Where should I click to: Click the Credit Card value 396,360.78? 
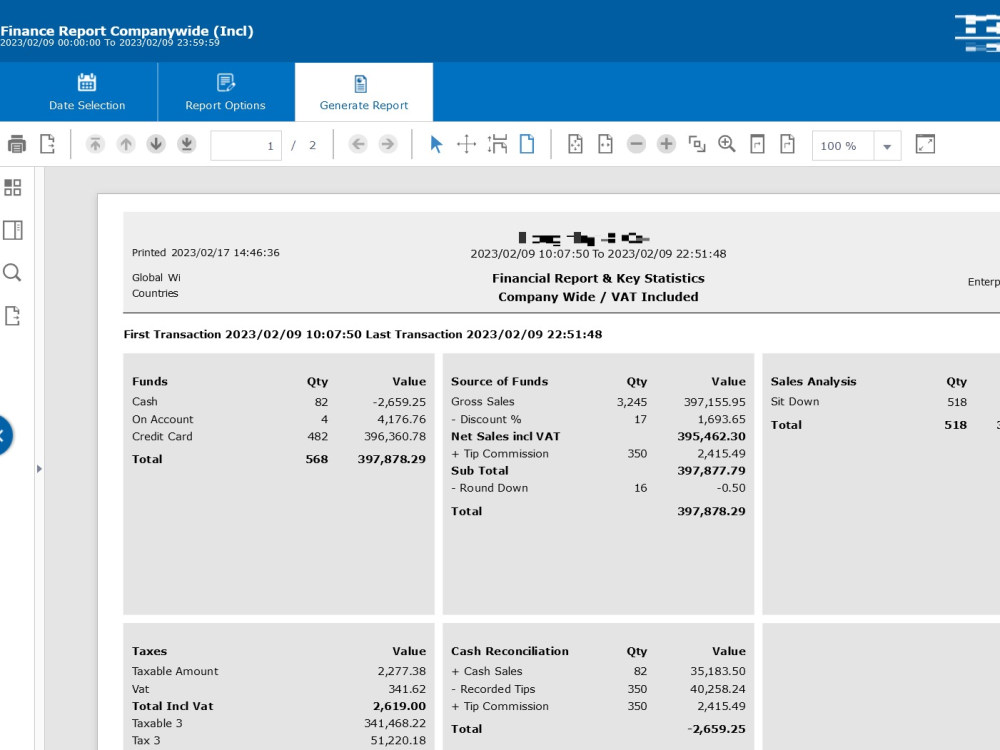395,437
